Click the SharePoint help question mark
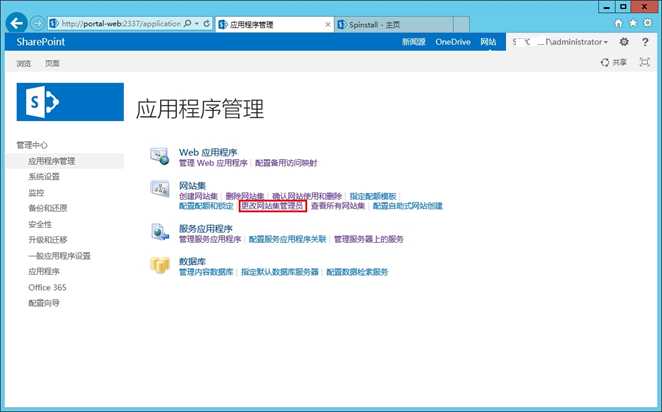Viewport: 662px width, 412px height. (x=645, y=42)
